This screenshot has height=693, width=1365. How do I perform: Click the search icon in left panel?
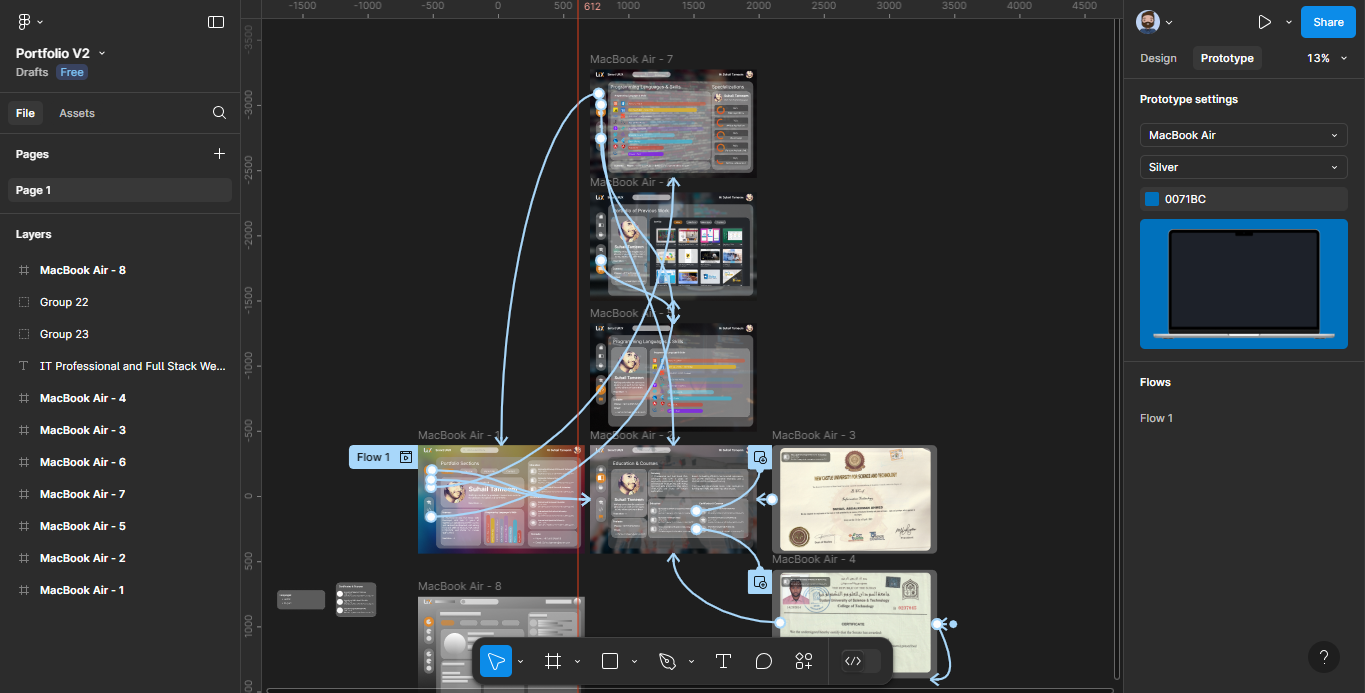(219, 113)
